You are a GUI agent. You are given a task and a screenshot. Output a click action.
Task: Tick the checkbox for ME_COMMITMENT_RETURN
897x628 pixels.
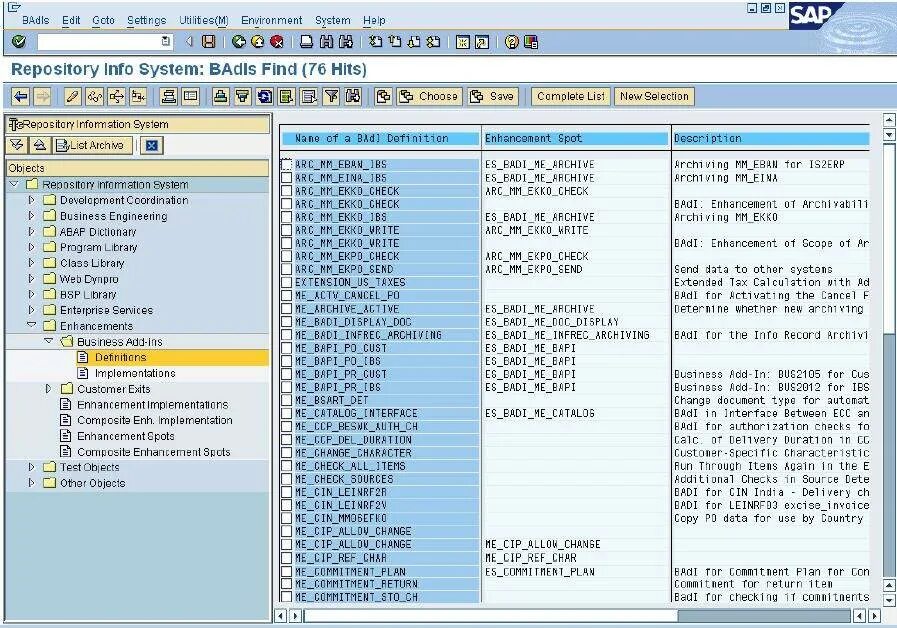tap(287, 583)
